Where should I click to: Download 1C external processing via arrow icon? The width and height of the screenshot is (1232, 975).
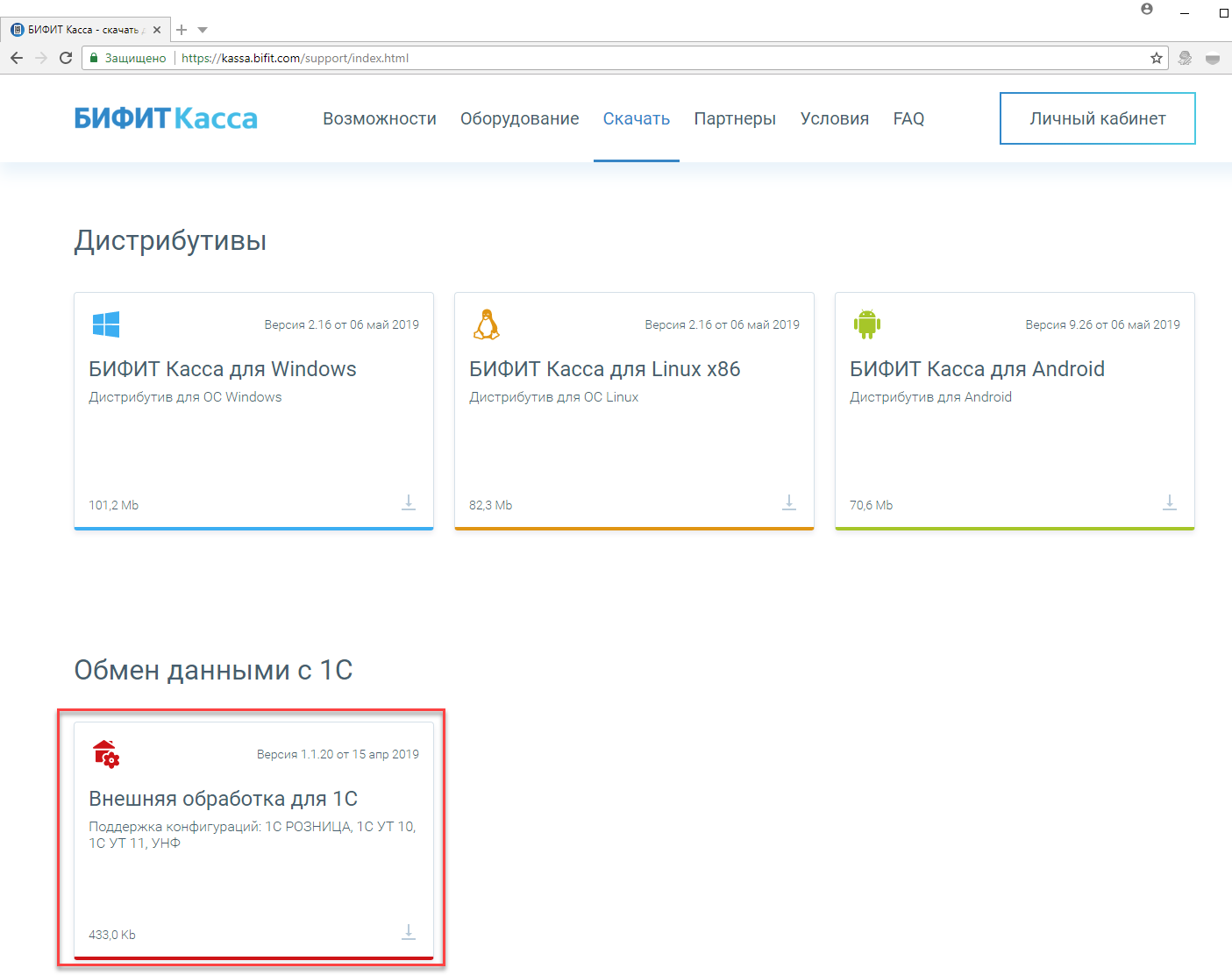point(409,932)
